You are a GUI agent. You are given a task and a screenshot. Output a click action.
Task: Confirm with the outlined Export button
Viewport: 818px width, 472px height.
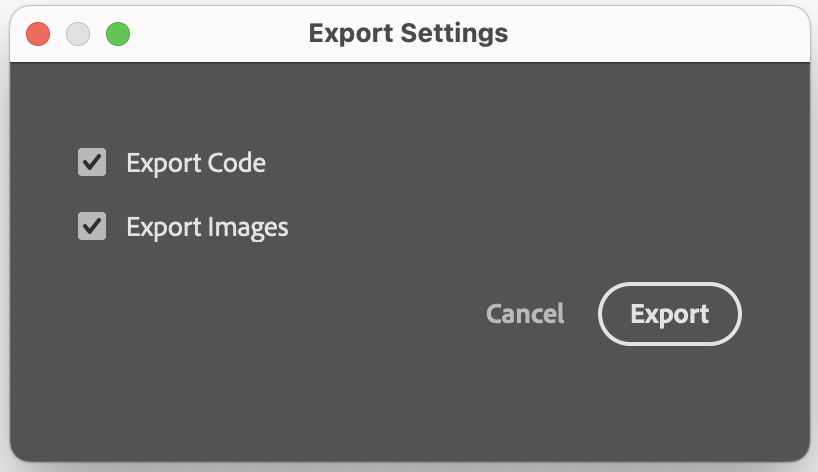point(670,314)
